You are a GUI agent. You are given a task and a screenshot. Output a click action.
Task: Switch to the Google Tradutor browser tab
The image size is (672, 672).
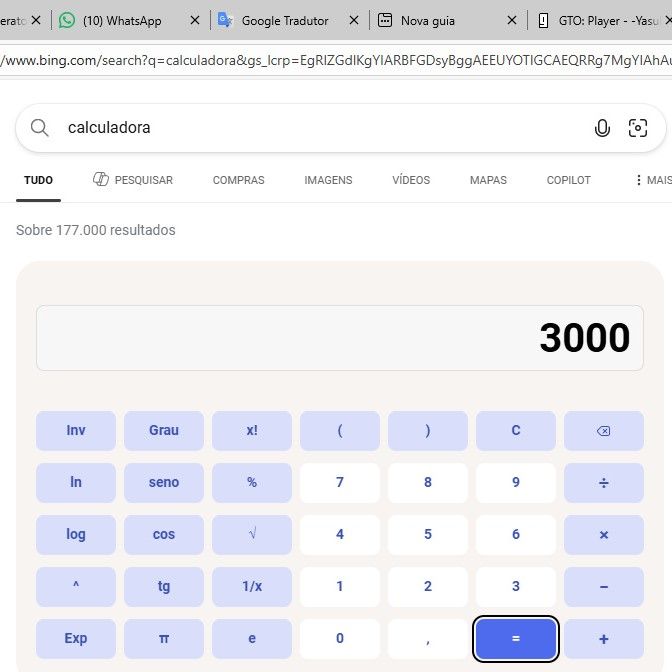[x=285, y=20]
